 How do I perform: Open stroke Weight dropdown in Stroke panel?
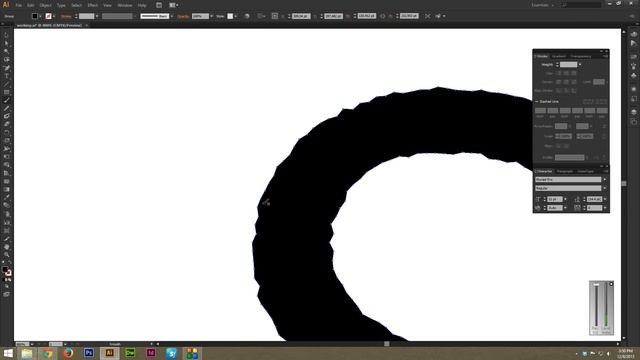[x=580, y=64]
